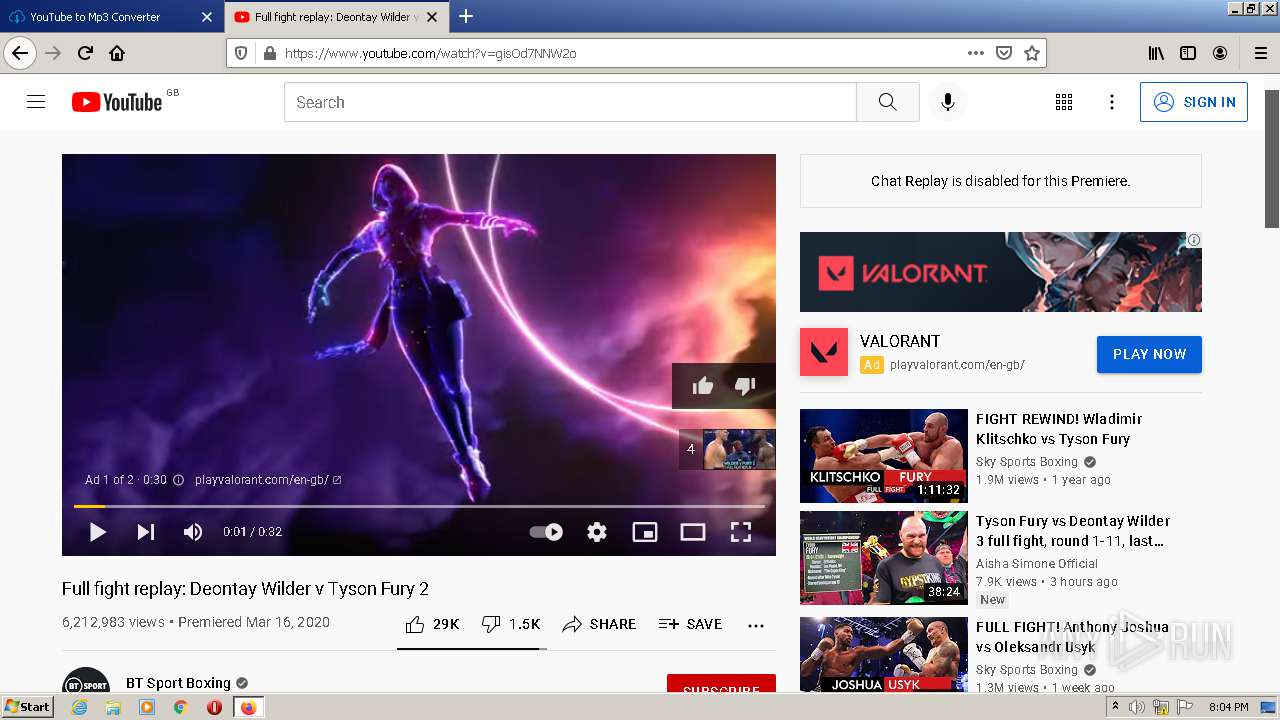Open FIGHT REWIND! Wladimir Klitschko title
The width and height of the screenshot is (1280, 720).
[1059, 429]
